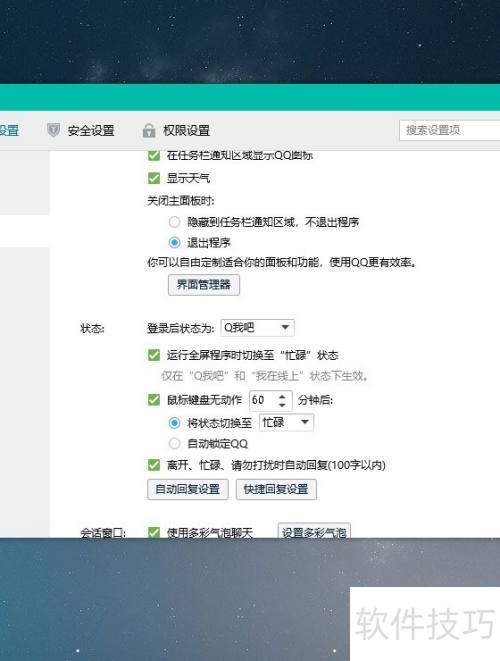Open 快捷回复设置
Viewport: 500px width, 661px height.
(x=276, y=489)
